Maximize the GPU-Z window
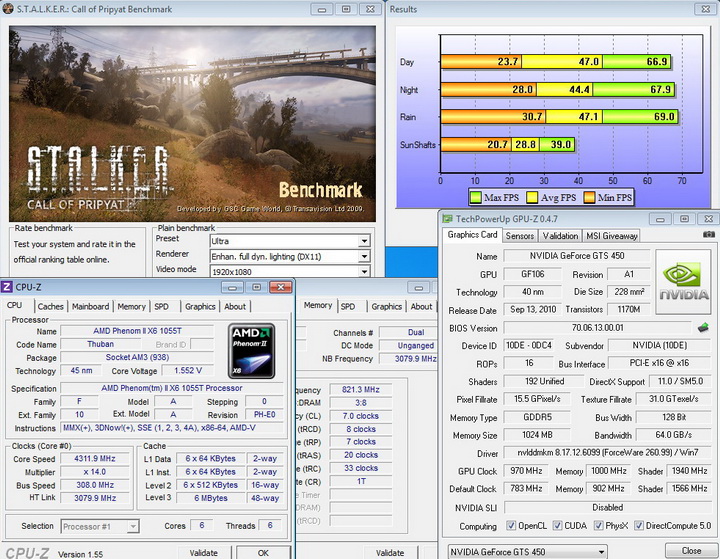This screenshot has width=720, height=559. (684, 219)
